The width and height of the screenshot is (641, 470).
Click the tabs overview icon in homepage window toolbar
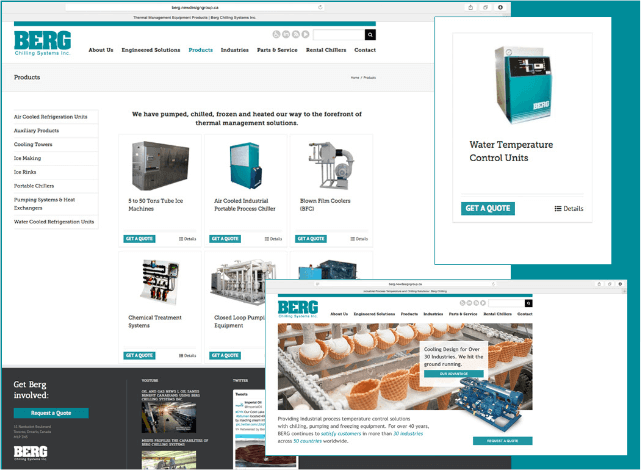(610, 284)
